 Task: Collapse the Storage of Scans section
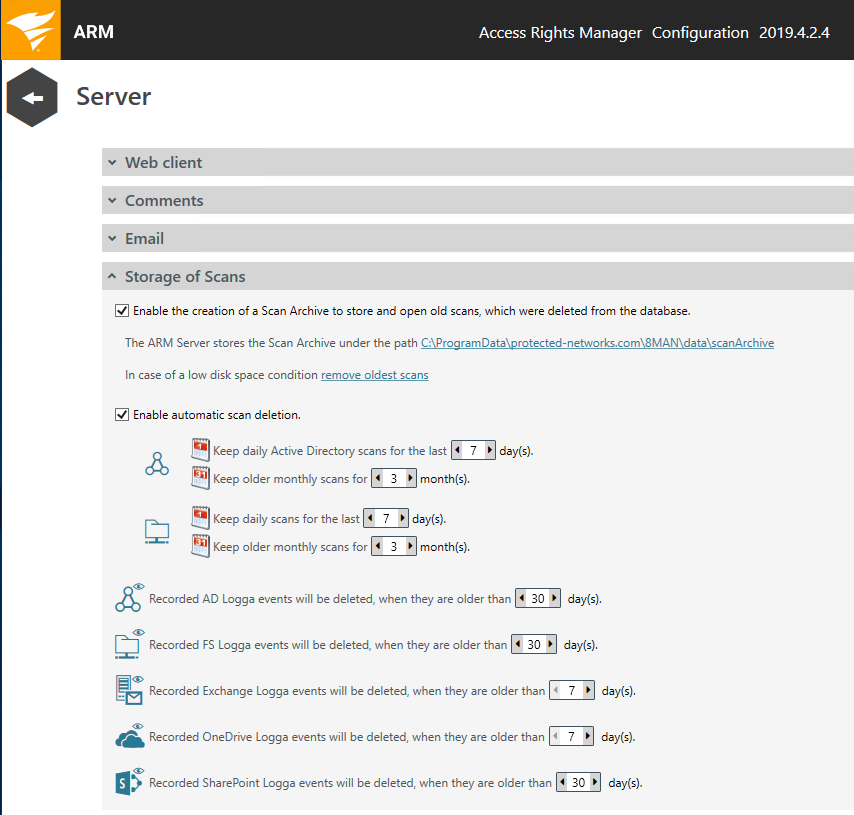click(478, 277)
